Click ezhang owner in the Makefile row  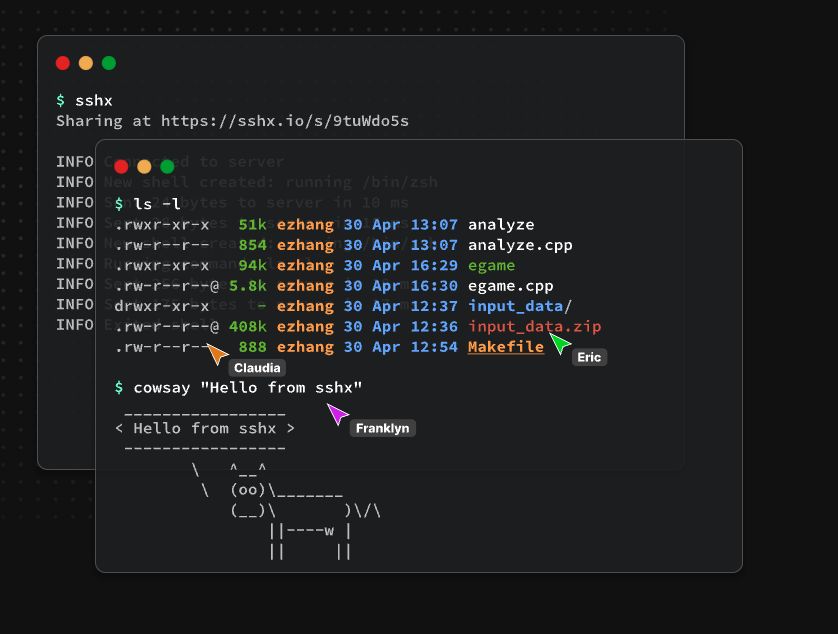click(305, 347)
